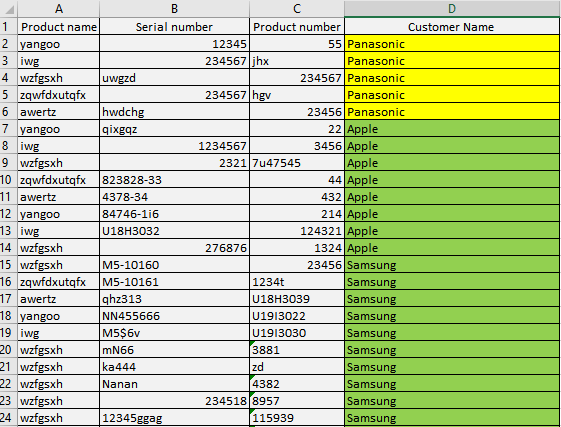The height and width of the screenshot is (427, 561).
Task: Select row 1 header
Action: point(9,26)
